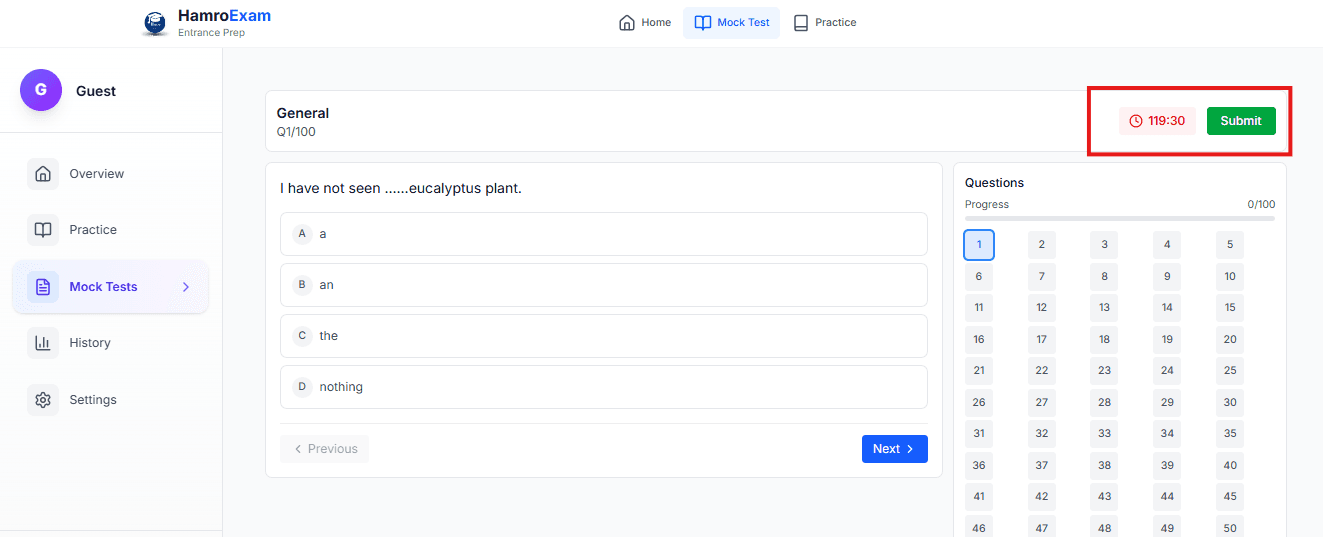Jump to question 3 in grid
The height and width of the screenshot is (537, 1323).
(1104, 245)
